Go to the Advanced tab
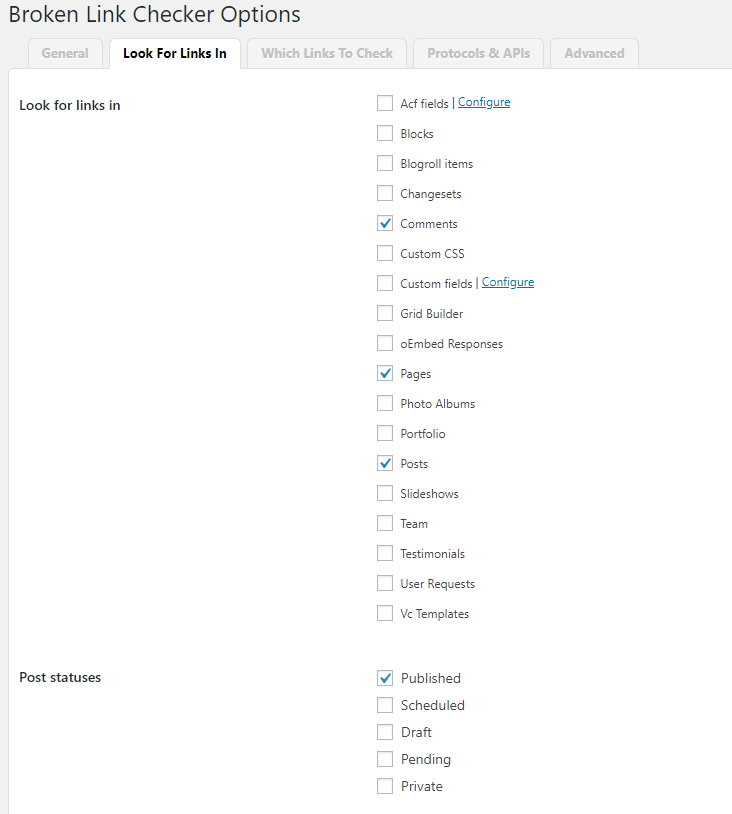 click(594, 54)
